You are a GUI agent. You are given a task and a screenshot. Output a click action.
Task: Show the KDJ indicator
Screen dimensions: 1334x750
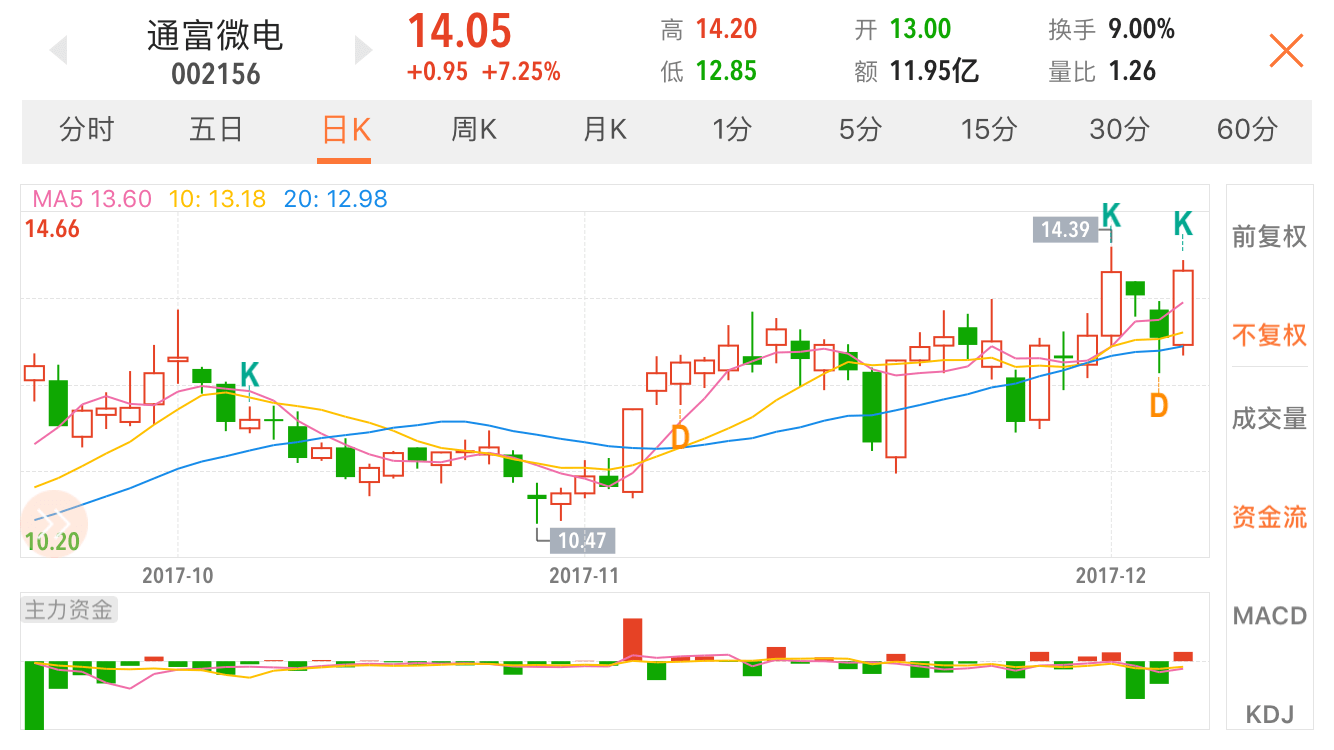[x=1269, y=715]
